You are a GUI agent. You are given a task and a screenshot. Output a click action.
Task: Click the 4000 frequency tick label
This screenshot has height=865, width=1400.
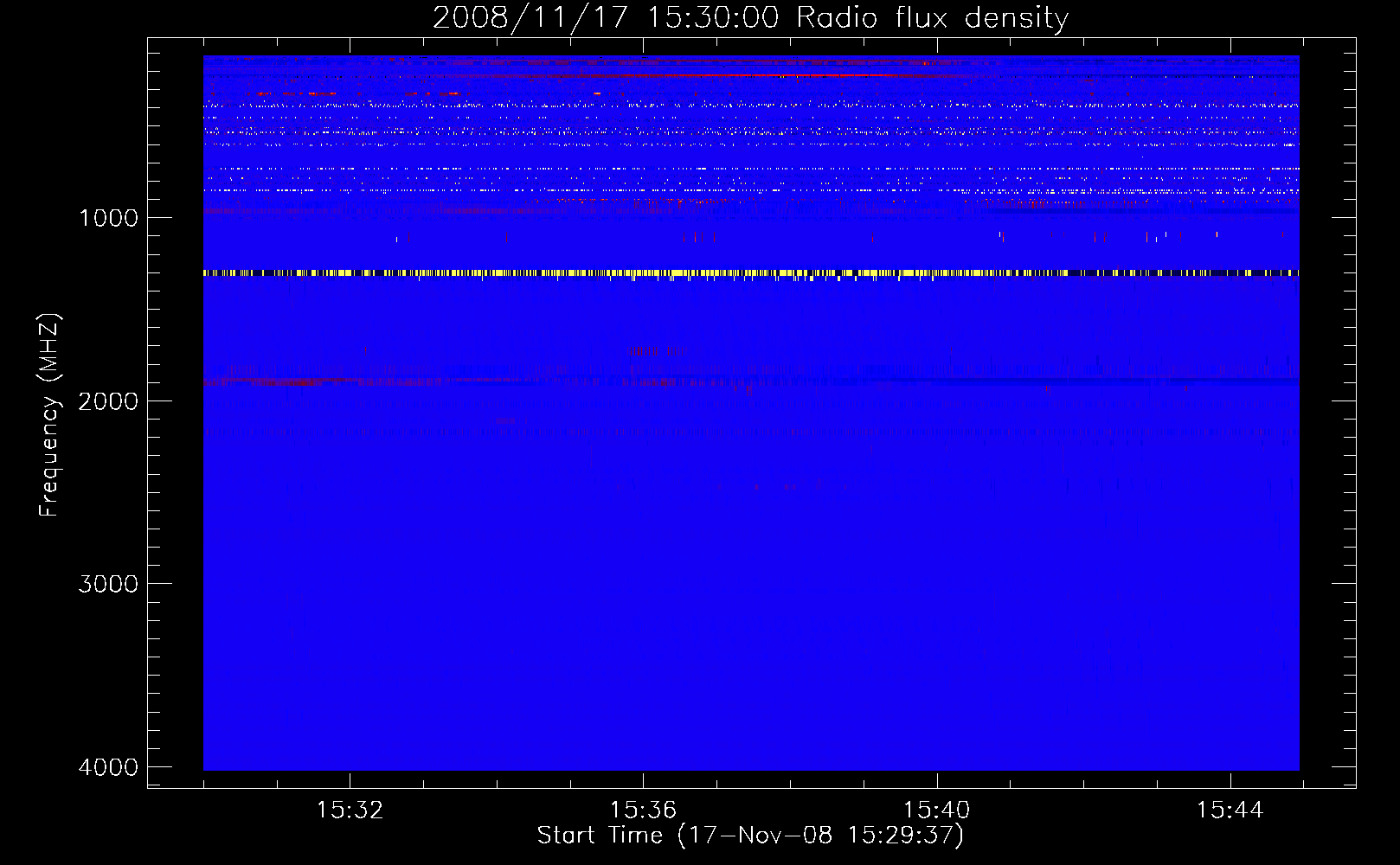108,767
